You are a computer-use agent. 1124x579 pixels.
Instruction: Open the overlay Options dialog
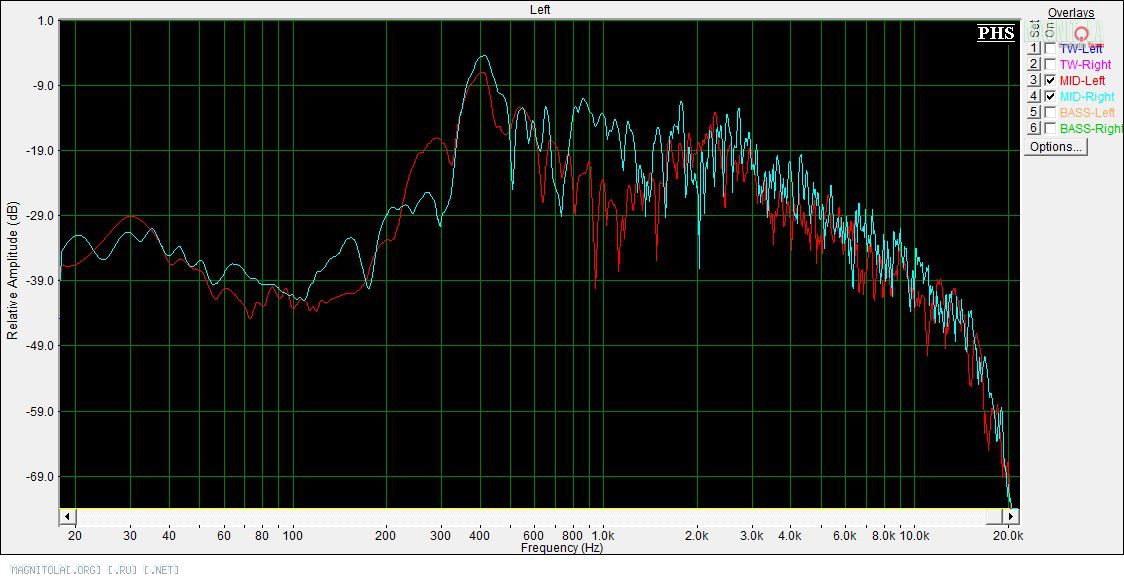point(1056,147)
